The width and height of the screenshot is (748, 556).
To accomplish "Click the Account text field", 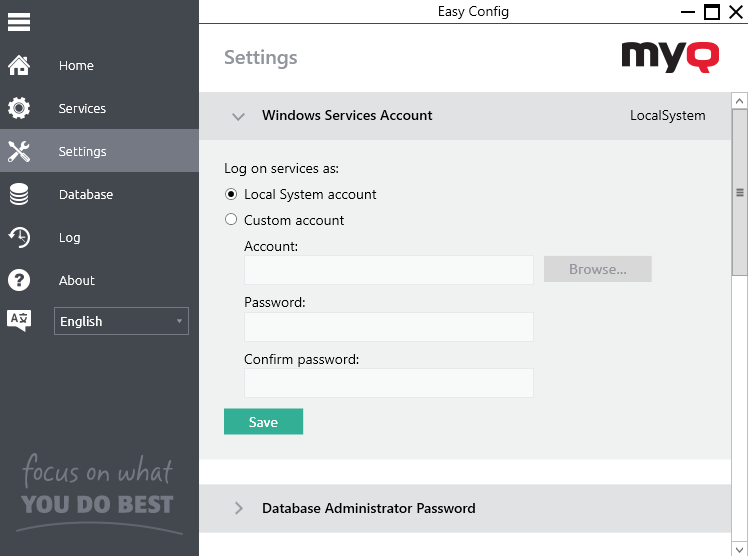I will coord(388,270).
